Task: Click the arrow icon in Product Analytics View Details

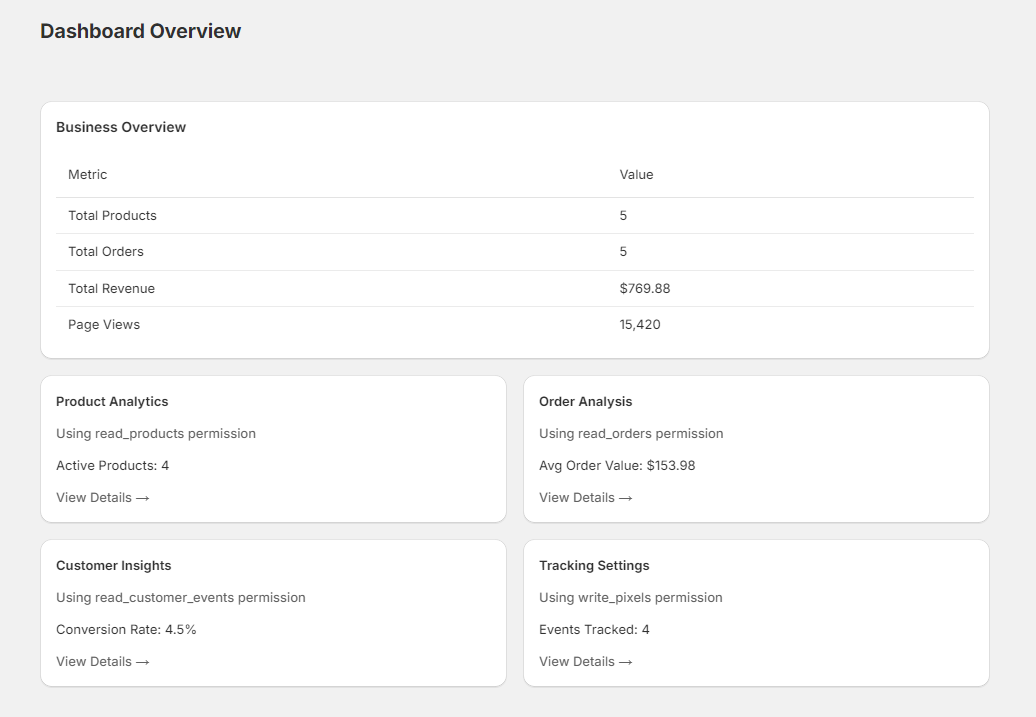Action: coord(144,497)
